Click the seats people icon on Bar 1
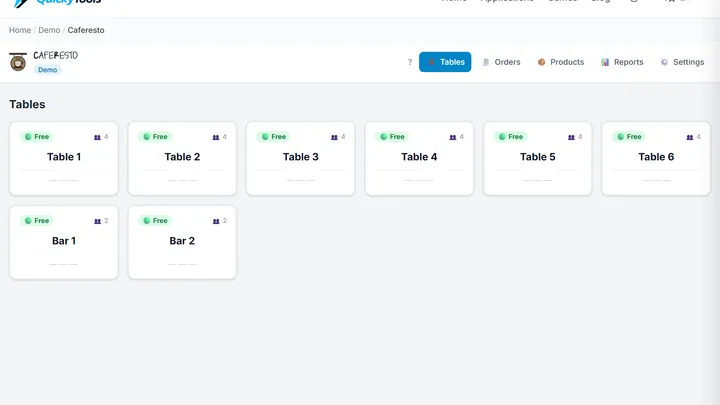This screenshot has height=405, width=720. point(97,221)
